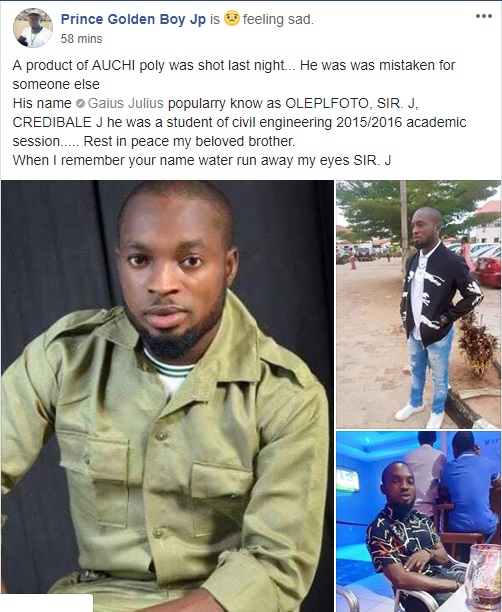
Task: Open photo of man seated in blue lounge
Action: point(418,521)
